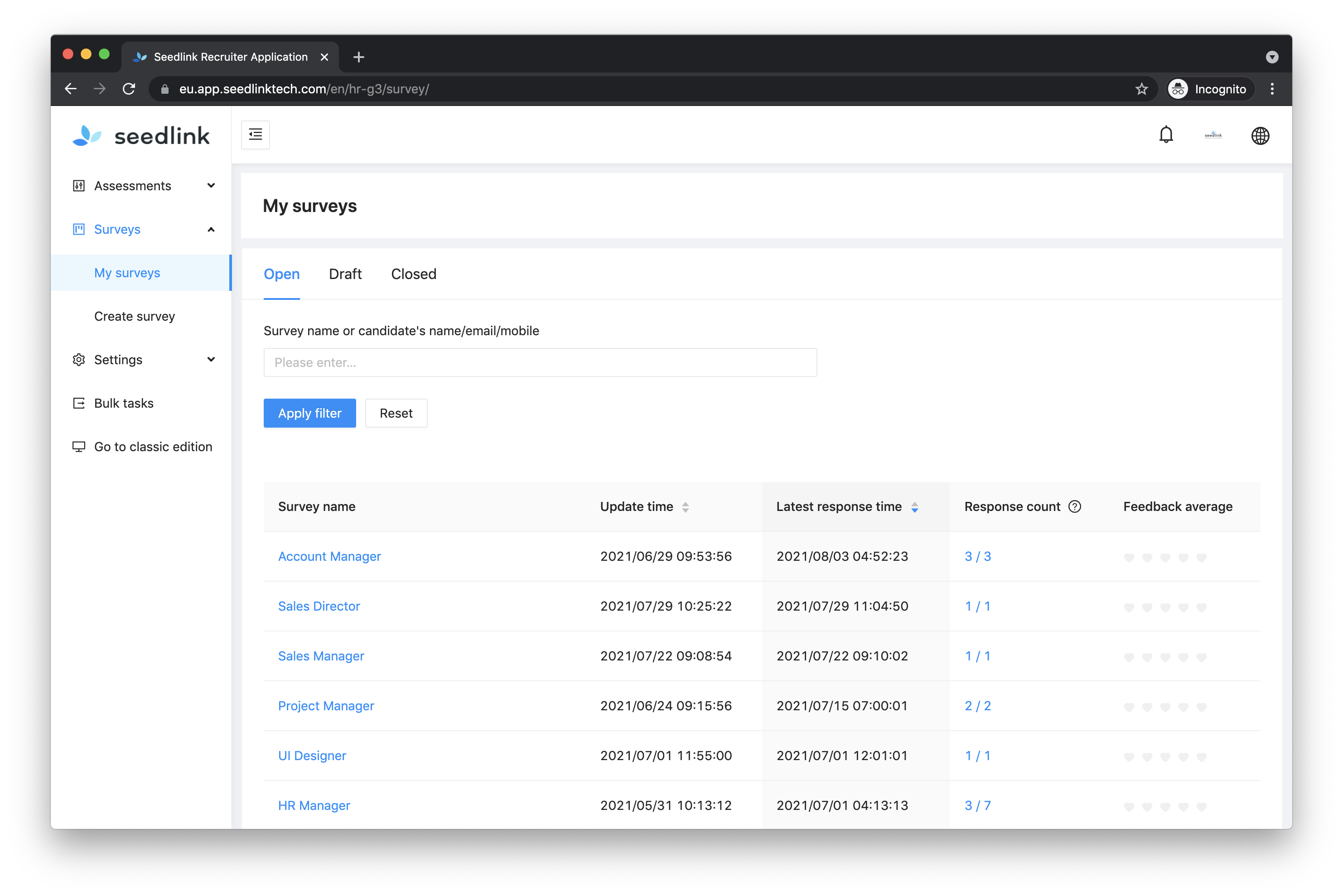This screenshot has height=896, width=1343.
Task: Click Account Manager feedback hearts rating
Action: pos(1164,557)
